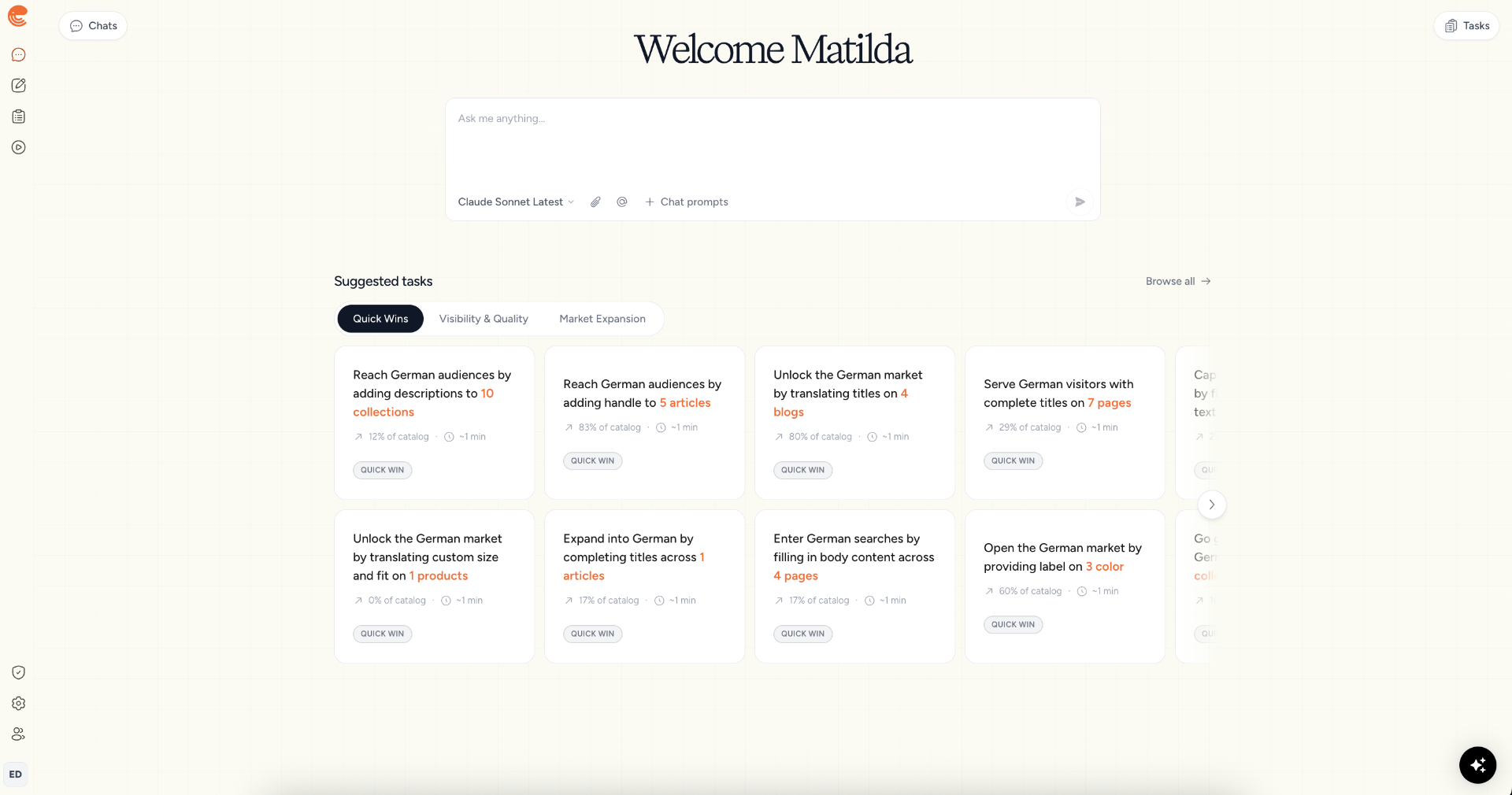Viewport: 1512px width, 795px height.
Task: Click '80% of catalog' text
Action: 820,437
